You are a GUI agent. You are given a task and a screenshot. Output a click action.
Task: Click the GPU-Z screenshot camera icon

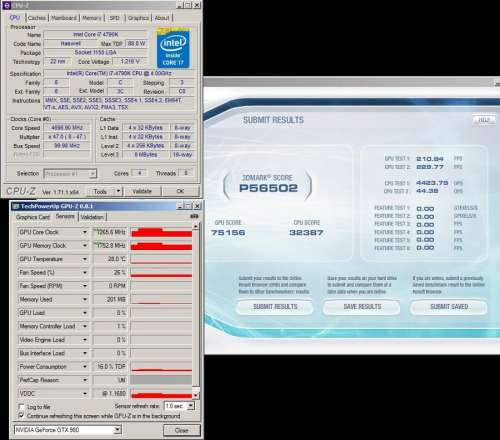coord(194,216)
